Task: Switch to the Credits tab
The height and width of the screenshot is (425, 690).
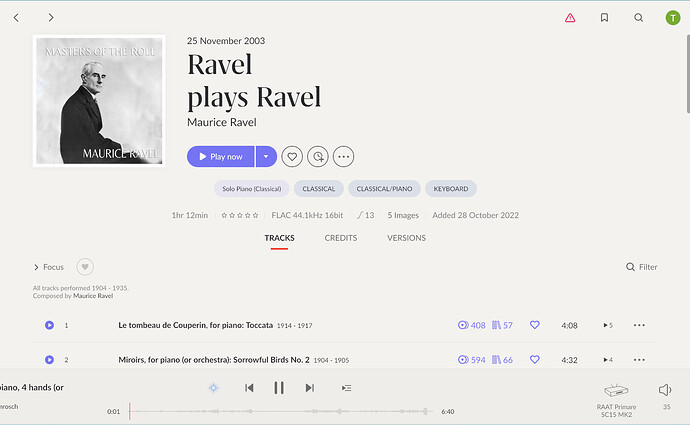Action: click(x=340, y=238)
